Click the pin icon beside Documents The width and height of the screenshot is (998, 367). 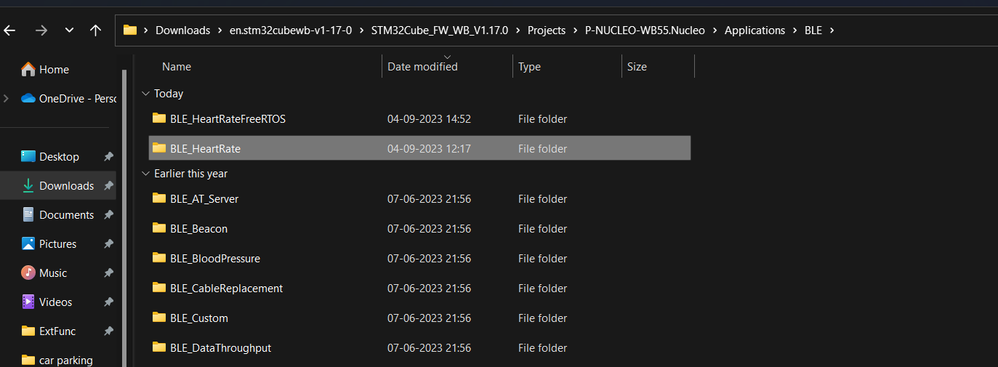pos(108,215)
